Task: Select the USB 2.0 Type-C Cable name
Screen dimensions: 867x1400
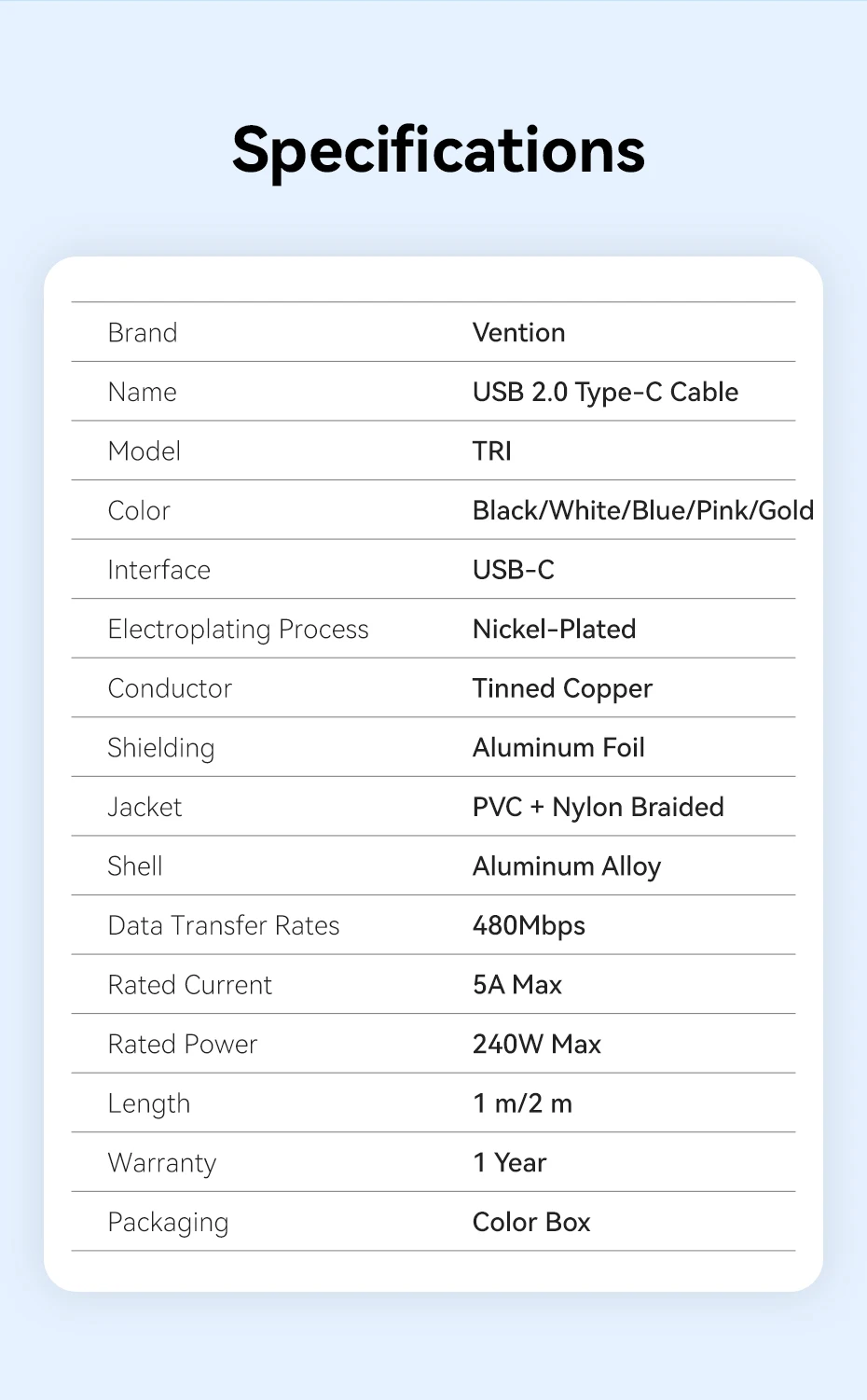Action: [605, 392]
